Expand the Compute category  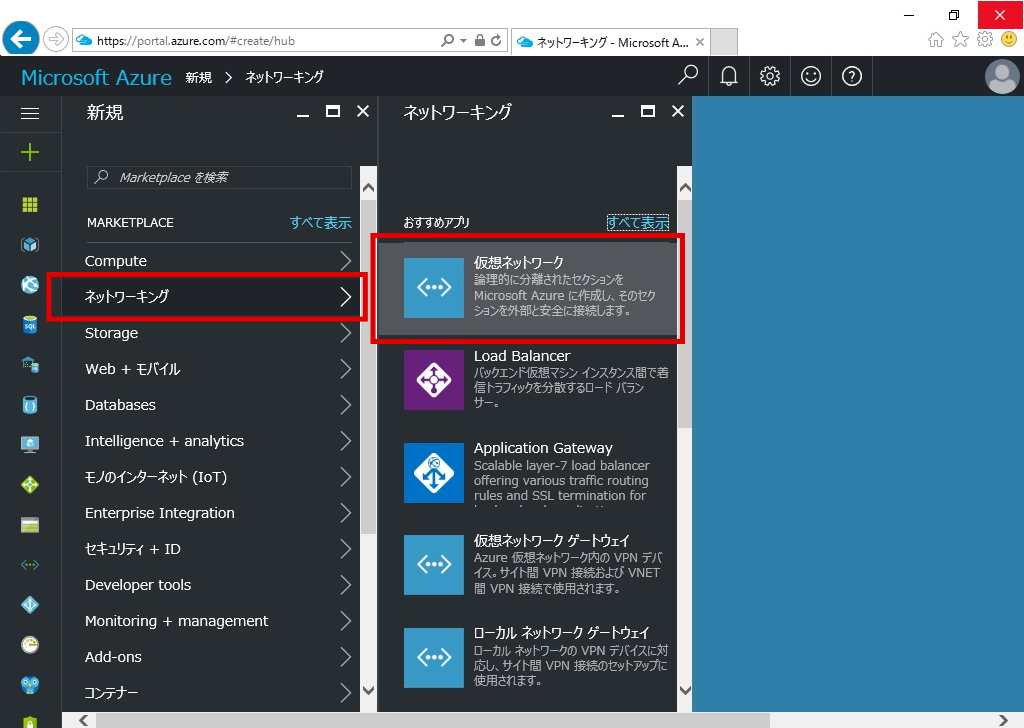pos(218,261)
